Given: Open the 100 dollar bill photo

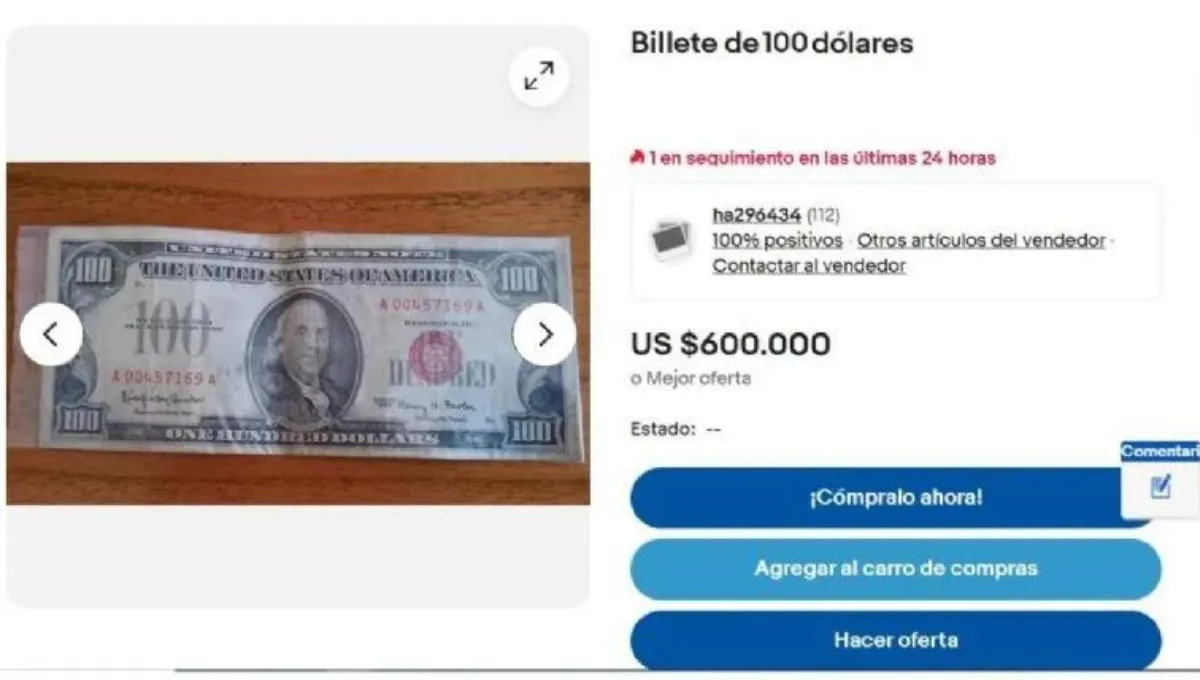Looking at the screenshot, I should point(298,334).
